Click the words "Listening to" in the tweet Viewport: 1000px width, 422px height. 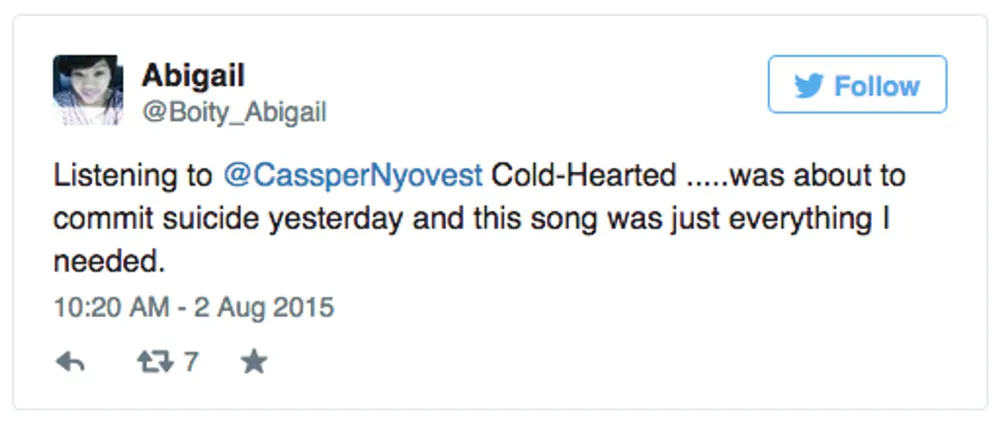(x=135, y=177)
